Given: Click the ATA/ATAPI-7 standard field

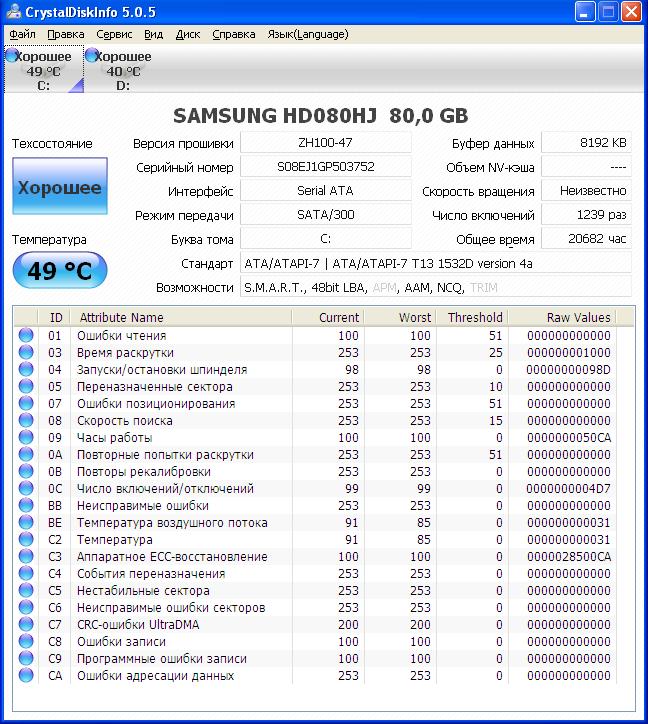Looking at the screenshot, I should point(436,264).
